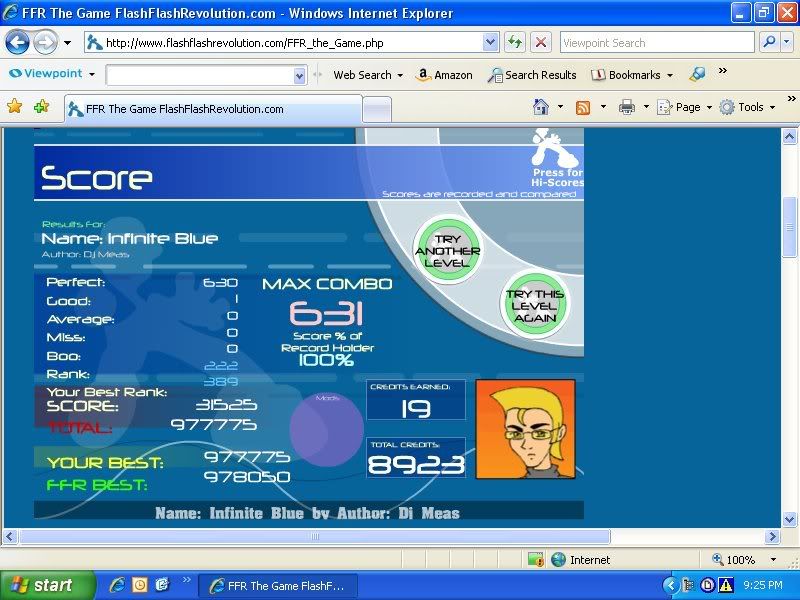This screenshot has height=600, width=800.
Task: Click the browser Back arrow button
Action: point(18,43)
